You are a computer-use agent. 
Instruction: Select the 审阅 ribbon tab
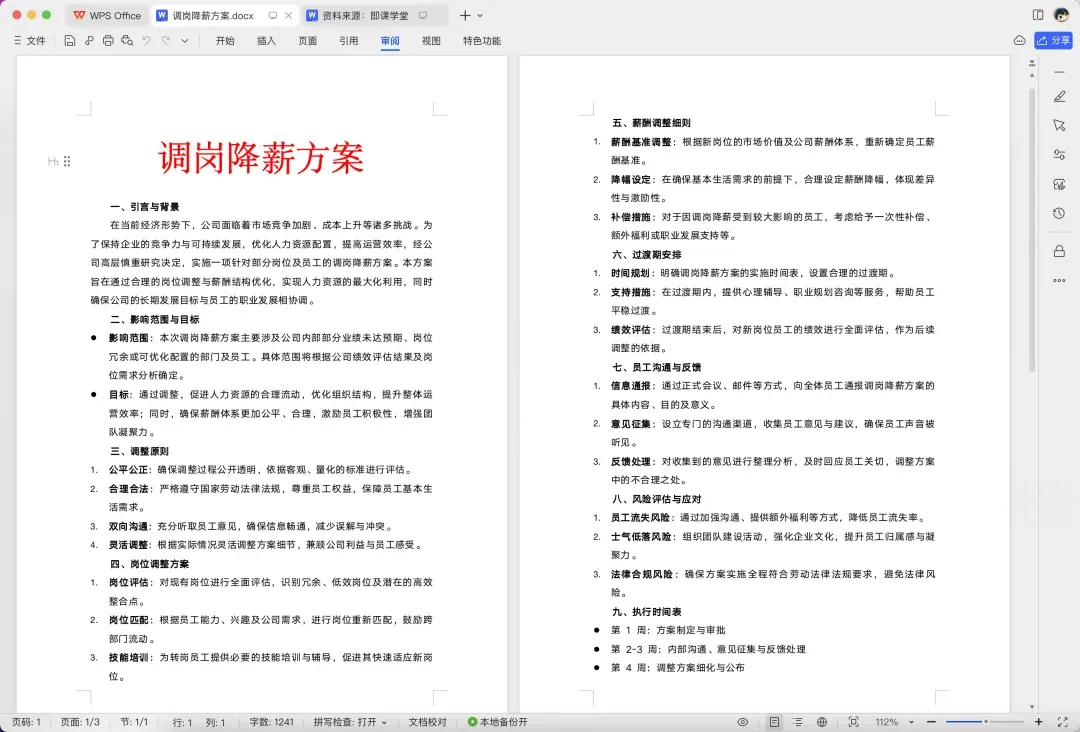tap(390, 41)
